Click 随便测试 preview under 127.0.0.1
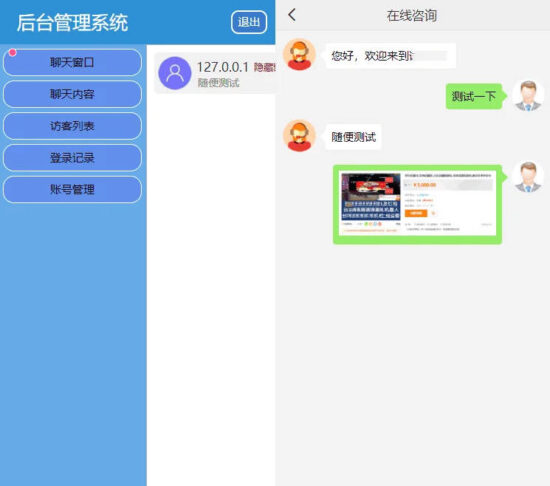 [x=218, y=83]
